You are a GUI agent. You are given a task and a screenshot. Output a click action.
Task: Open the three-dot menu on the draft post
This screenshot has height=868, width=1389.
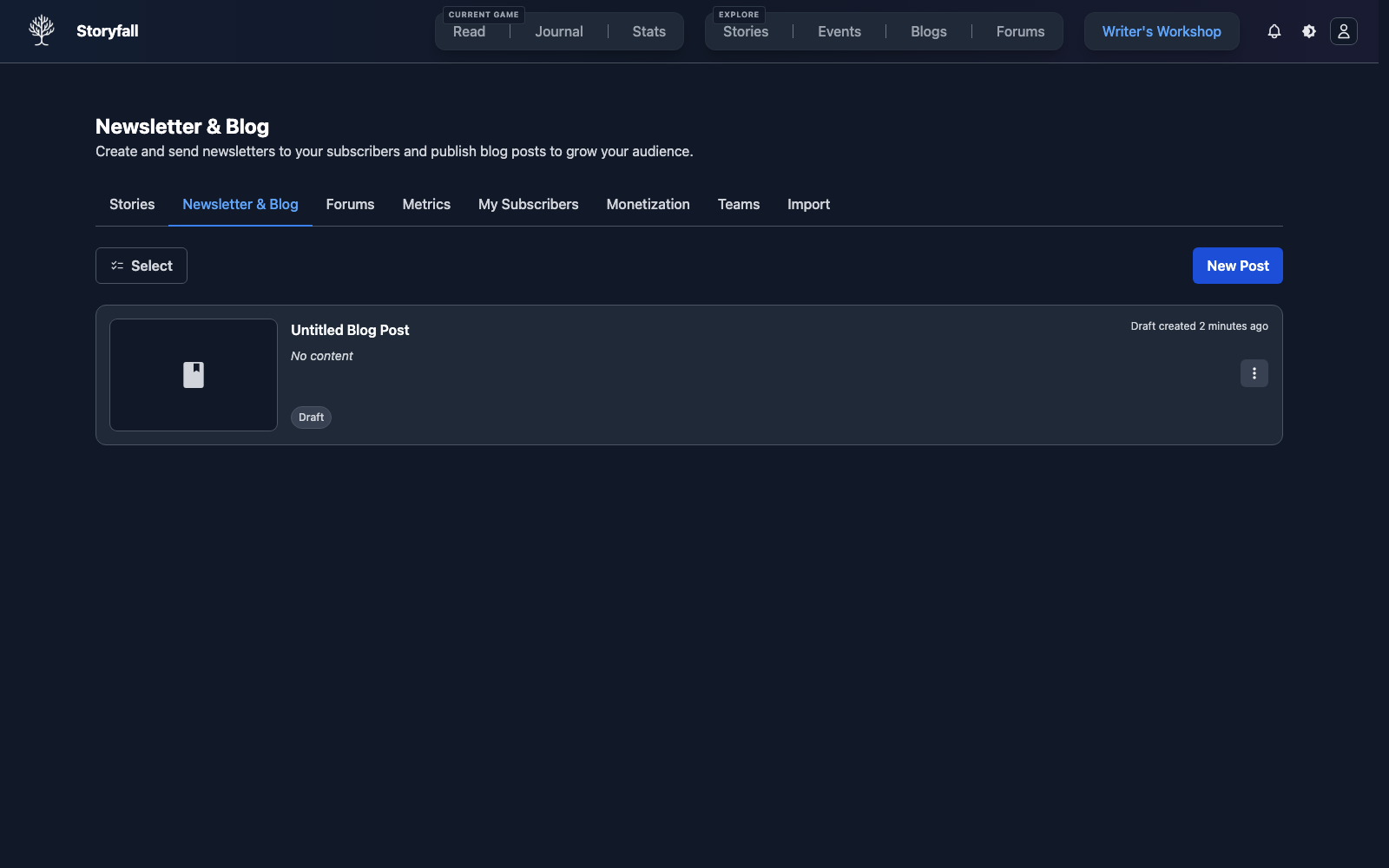point(1254,373)
